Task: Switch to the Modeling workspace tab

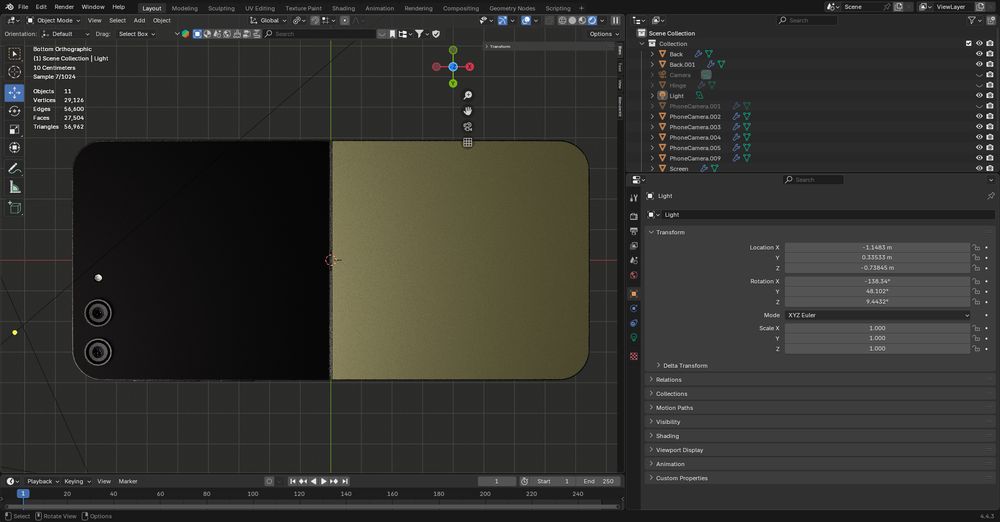Action: [184, 8]
